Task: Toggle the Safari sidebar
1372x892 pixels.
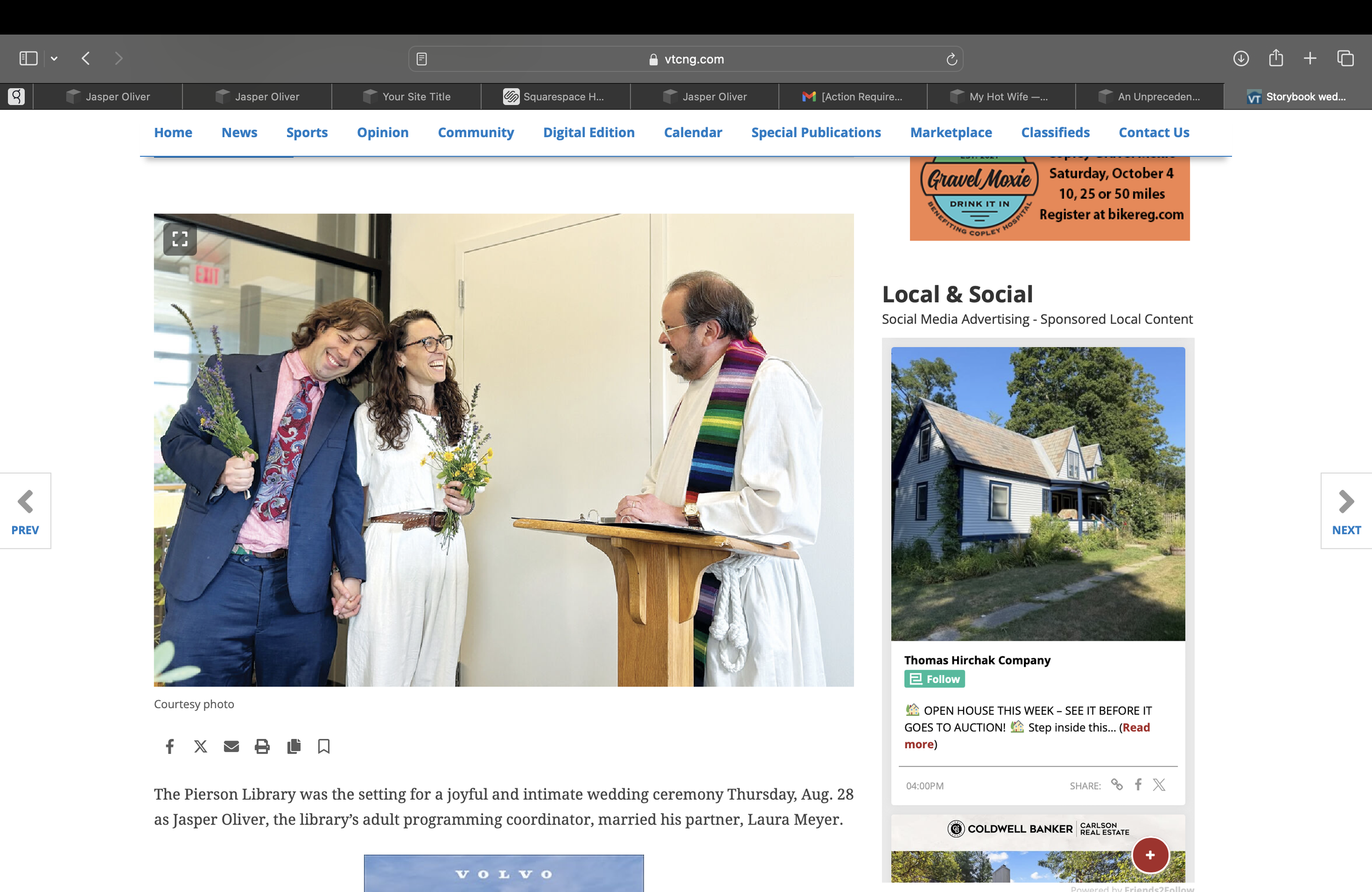Action: point(28,58)
